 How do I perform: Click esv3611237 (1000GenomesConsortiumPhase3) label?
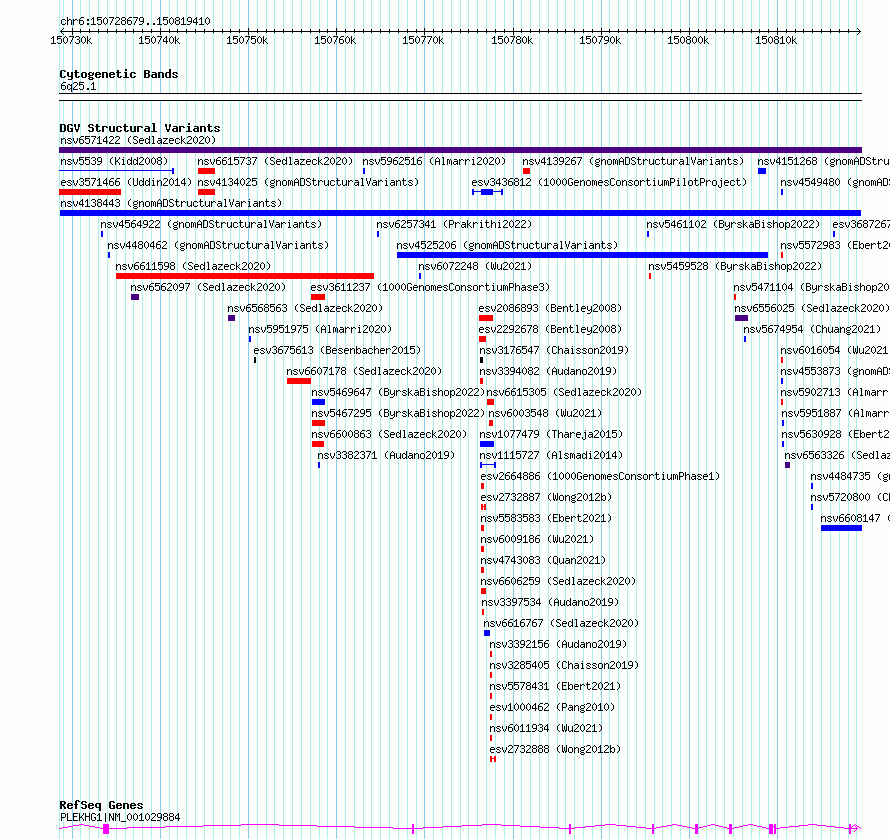click(430, 287)
